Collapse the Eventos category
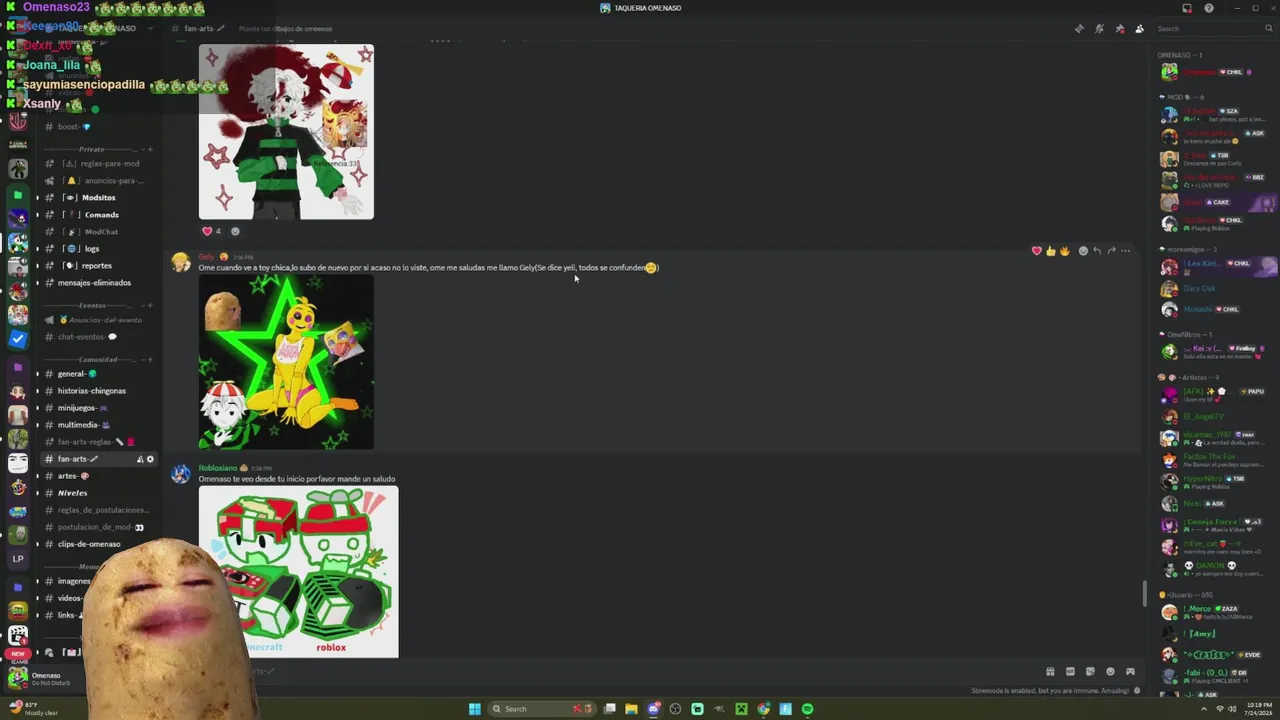Viewport: 1280px width, 720px height. (x=92, y=305)
